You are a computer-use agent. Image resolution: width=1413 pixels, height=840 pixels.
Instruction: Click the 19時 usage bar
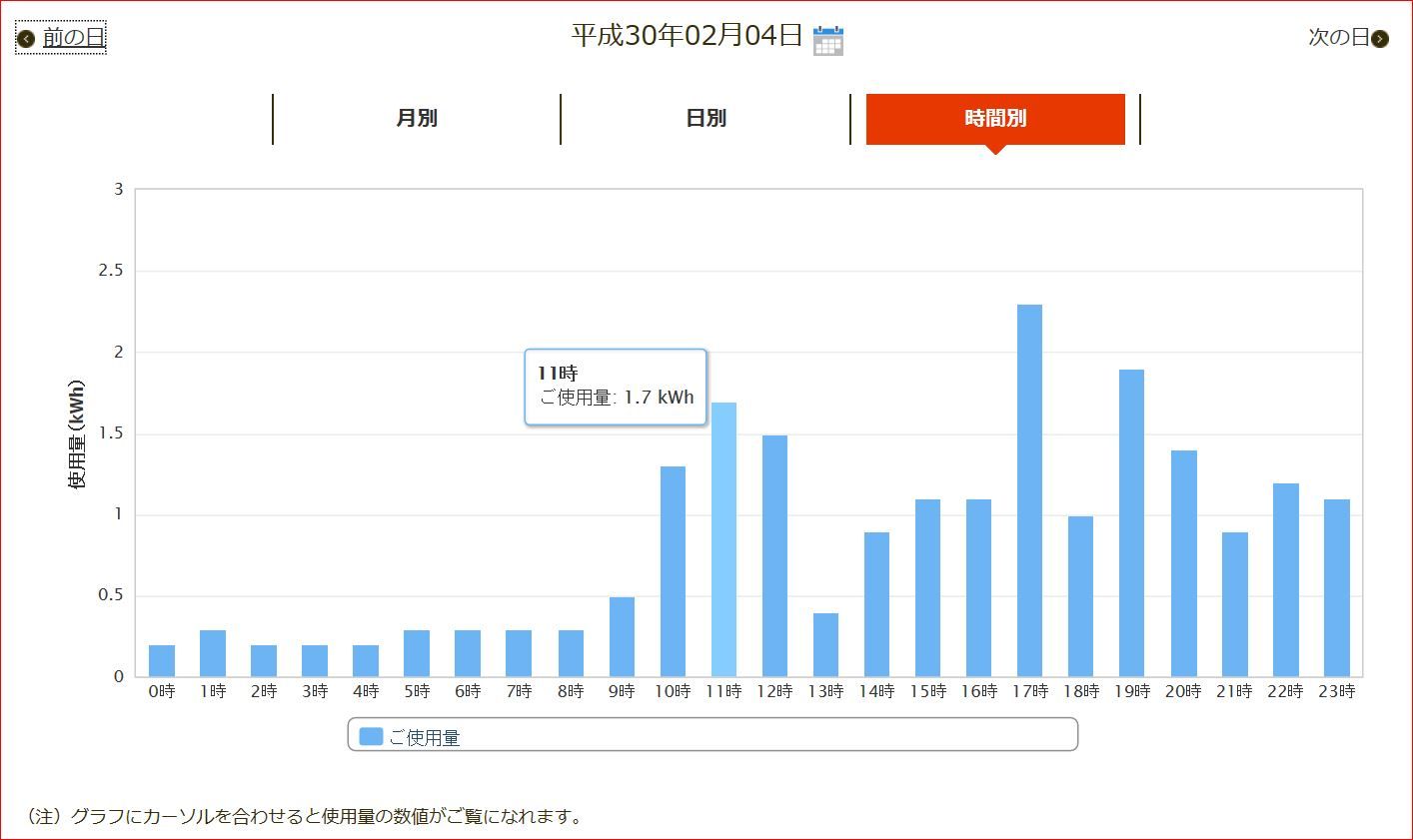(x=1131, y=523)
